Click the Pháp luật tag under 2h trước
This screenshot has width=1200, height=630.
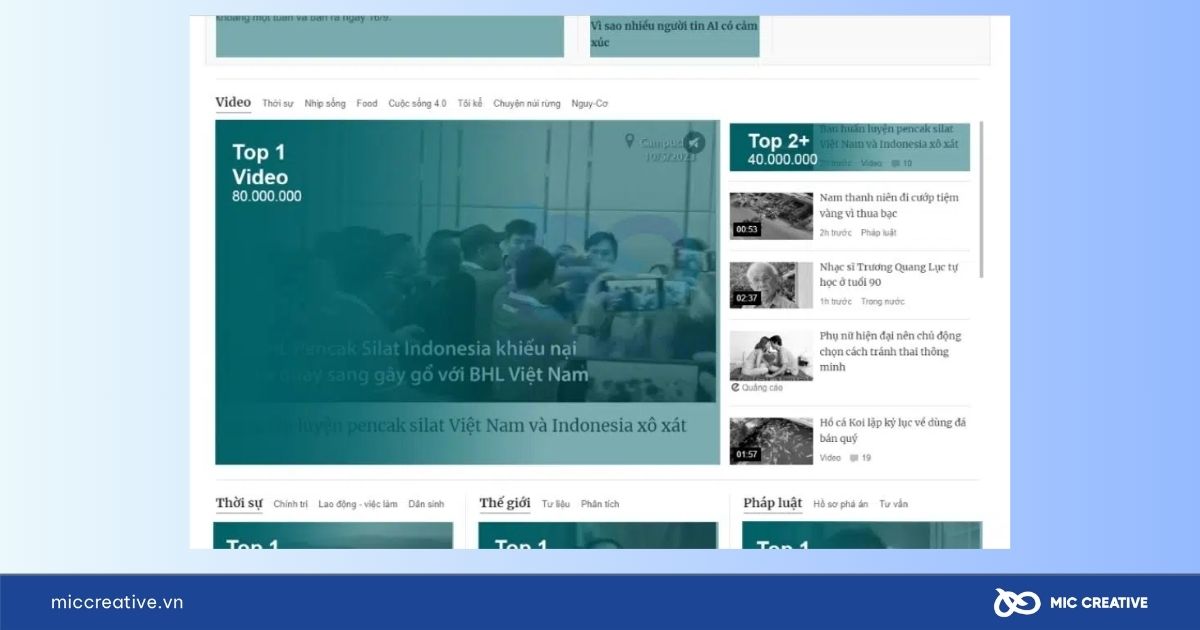click(878, 233)
